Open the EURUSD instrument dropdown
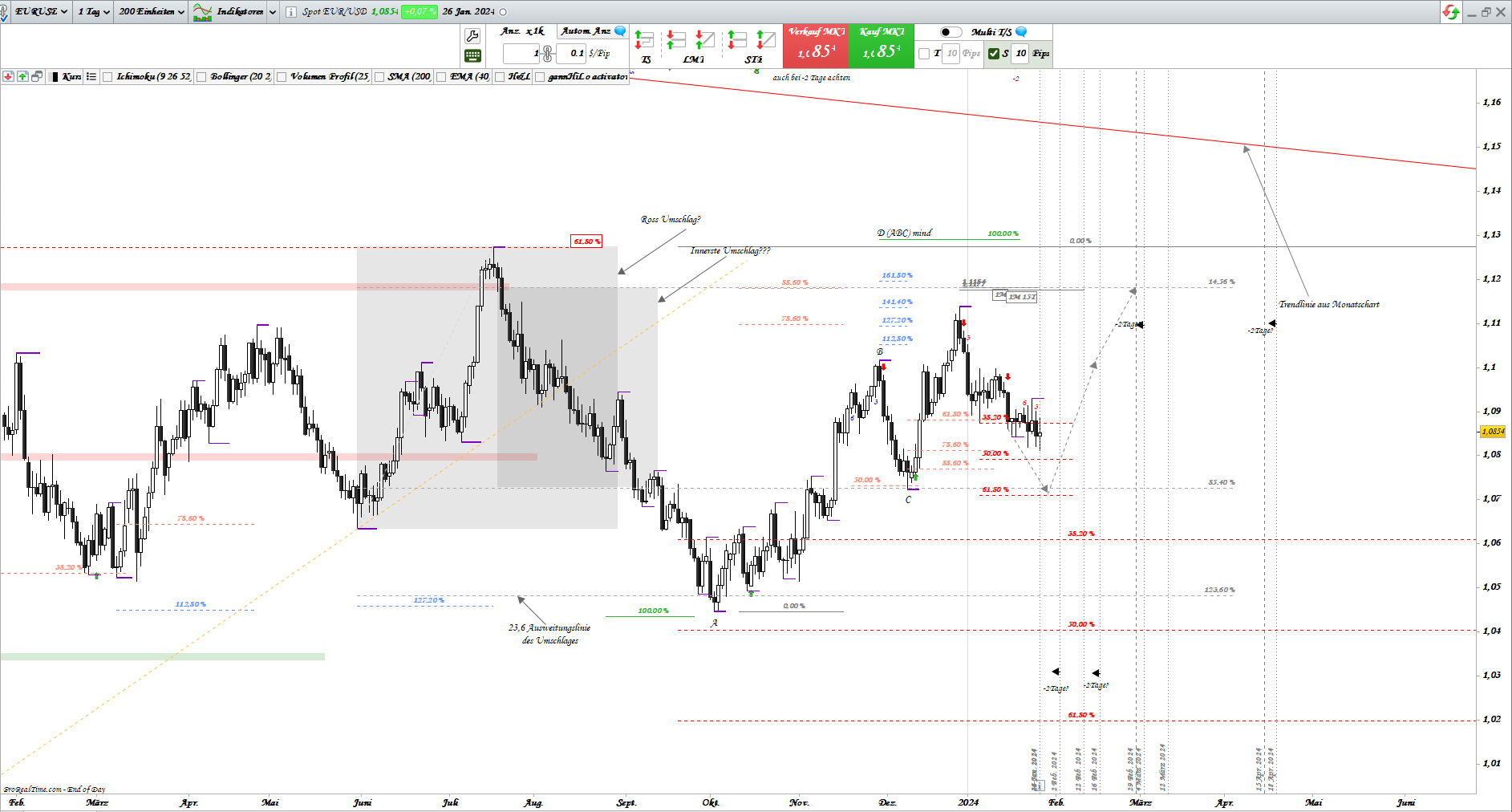1512x812 pixels. (41, 12)
